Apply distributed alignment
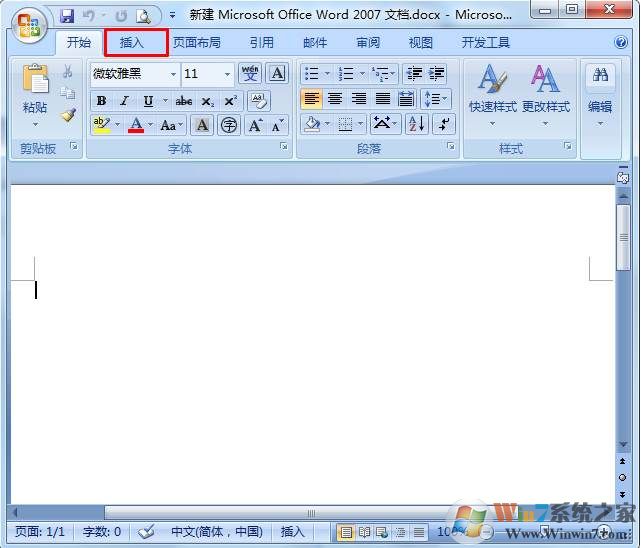643x548 pixels. pos(406,99)
